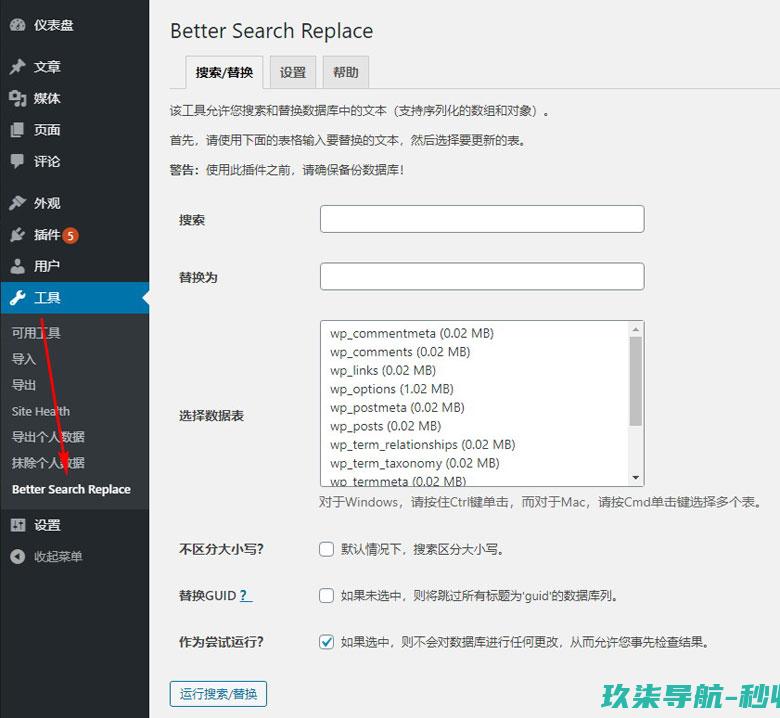Select wp_links table in list
780x718 pixels.
click(x=383, y=370)
